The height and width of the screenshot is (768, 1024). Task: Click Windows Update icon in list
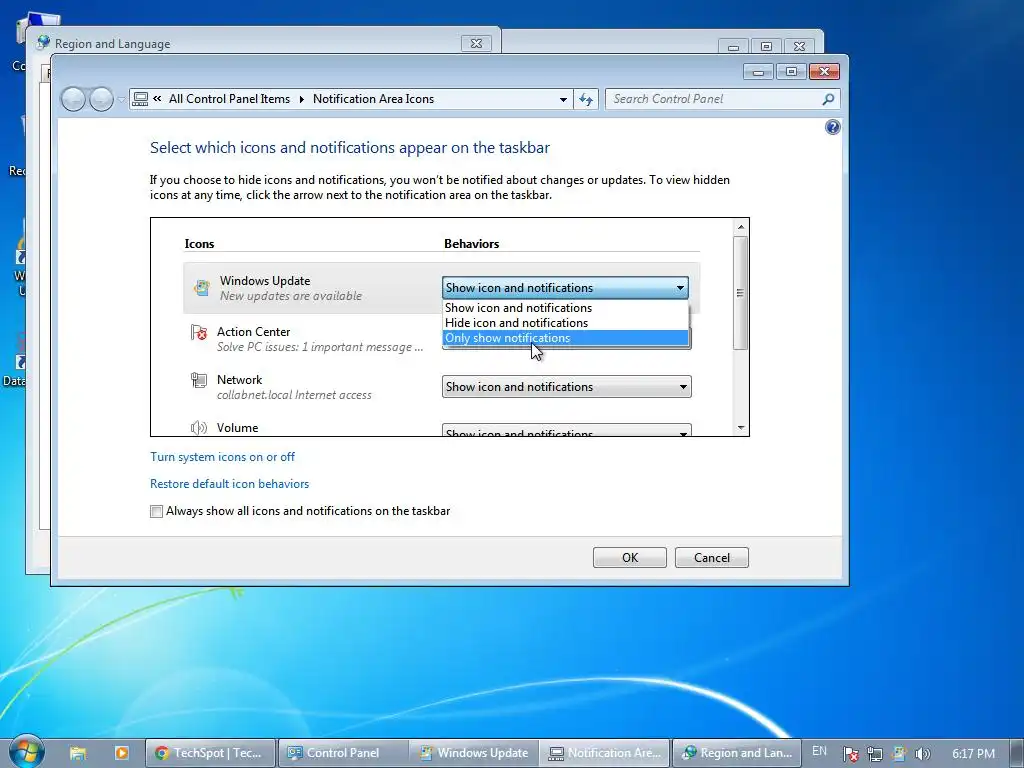pyautogui.click(x=201, y=287)
